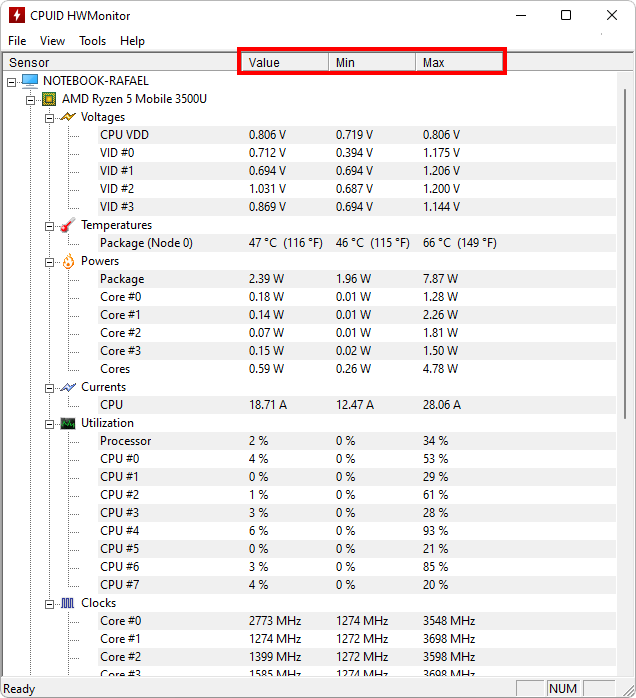
Task: Click the AMD Ryzen 5 CPU chip icon
Action: tap(49, 99)
